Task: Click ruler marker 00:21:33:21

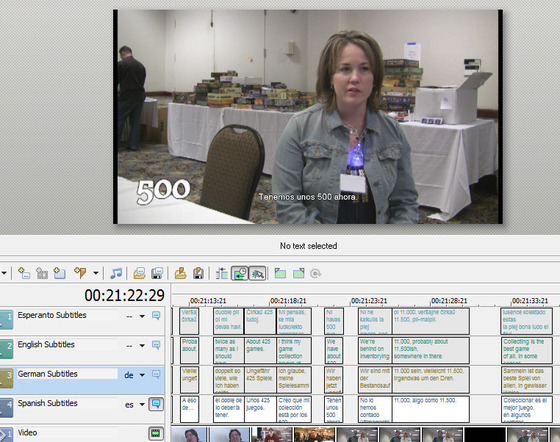Action: point(530,301)
